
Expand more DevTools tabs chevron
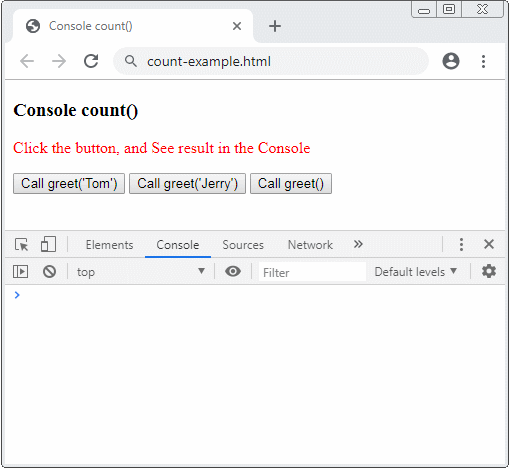tap(358, 244)
